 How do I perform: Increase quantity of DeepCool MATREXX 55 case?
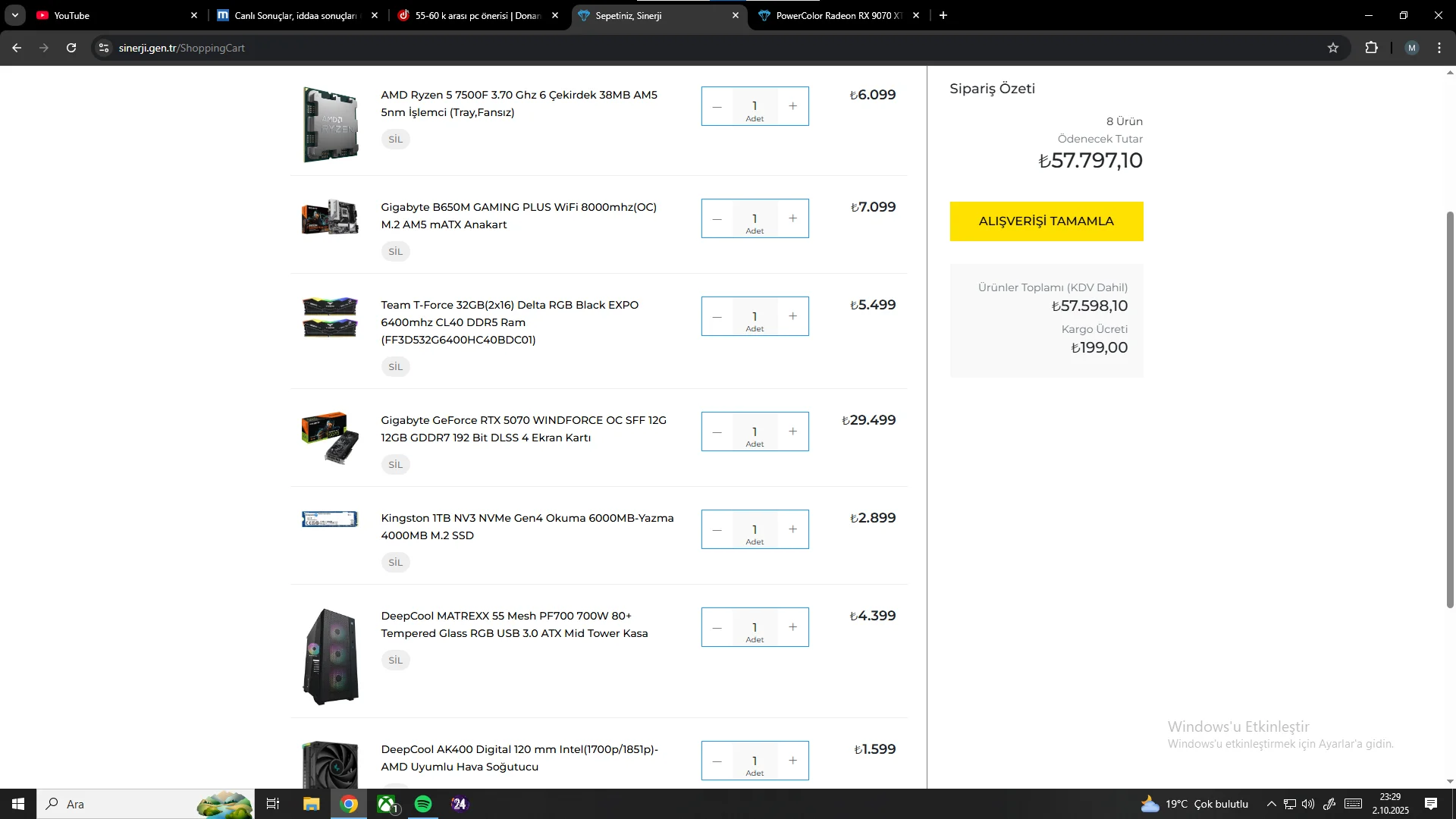point(792,627)
